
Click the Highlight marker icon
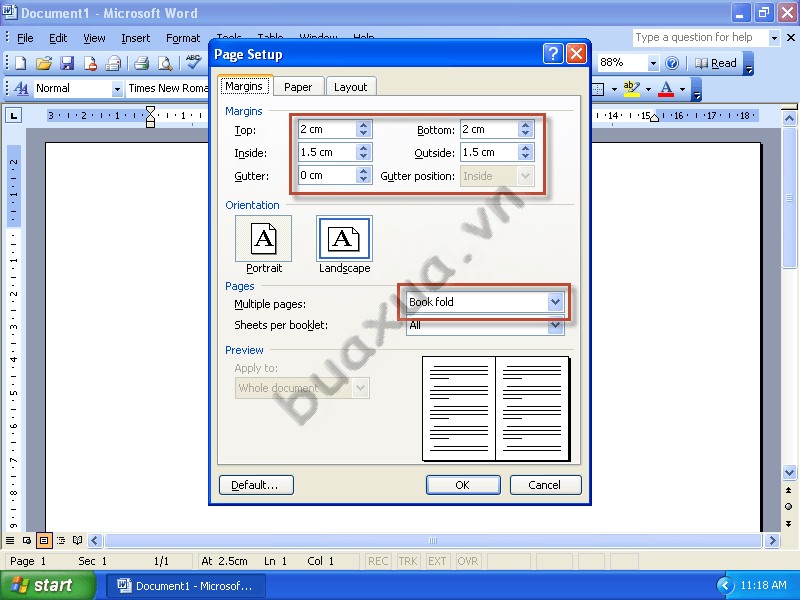(x=631, y=88)
